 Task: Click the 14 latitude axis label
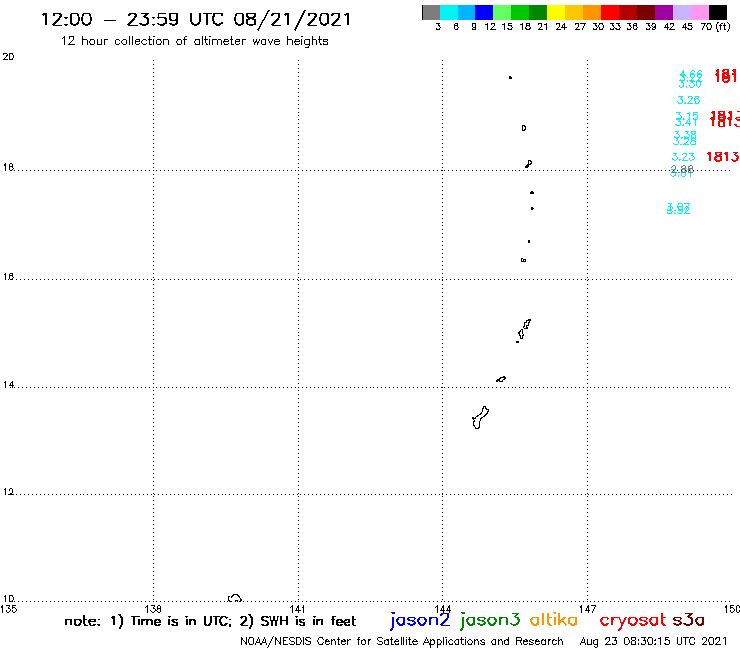[x=8, y=385]
